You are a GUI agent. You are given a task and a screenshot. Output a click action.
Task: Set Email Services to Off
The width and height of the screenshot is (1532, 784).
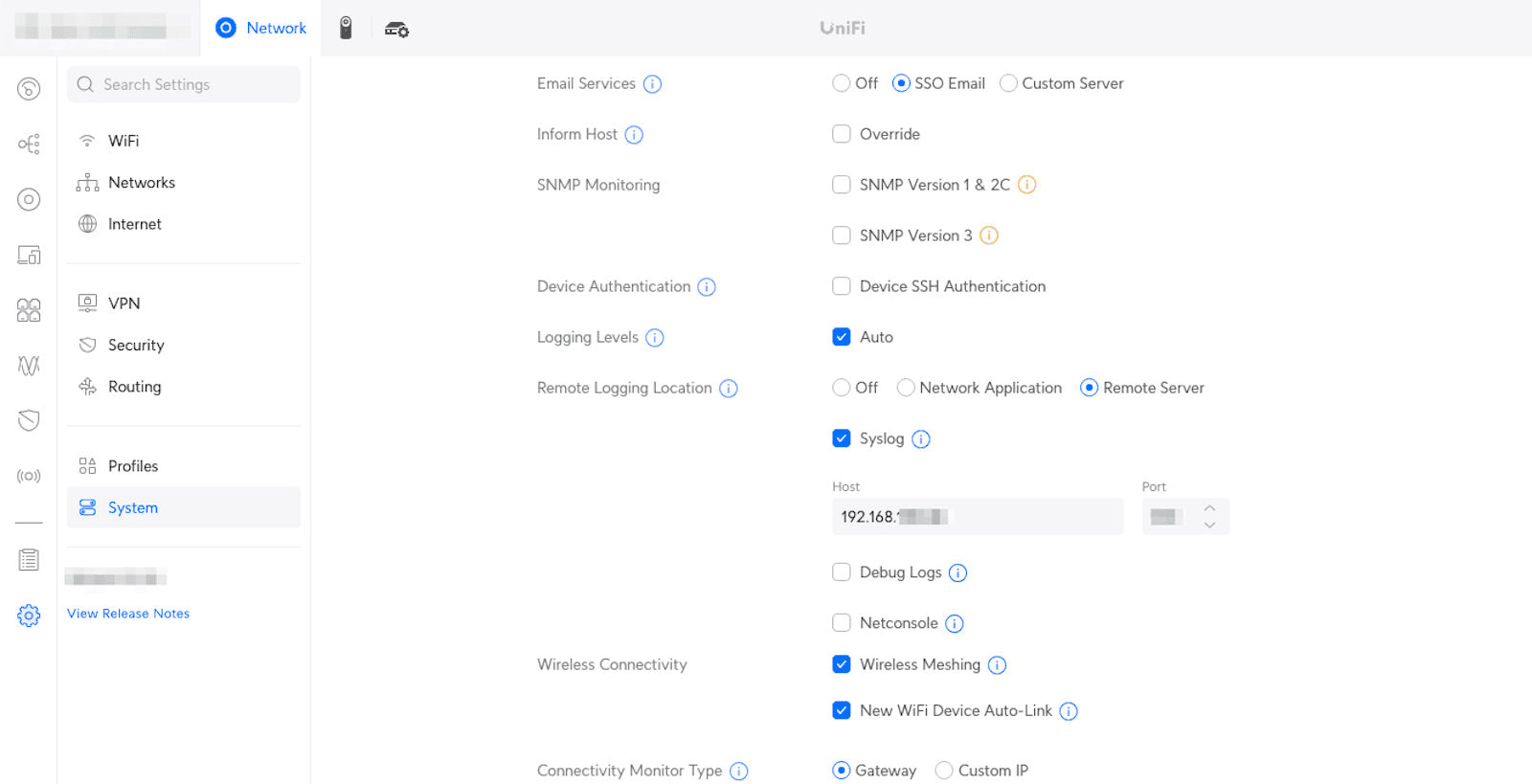(x=842, y=83)
